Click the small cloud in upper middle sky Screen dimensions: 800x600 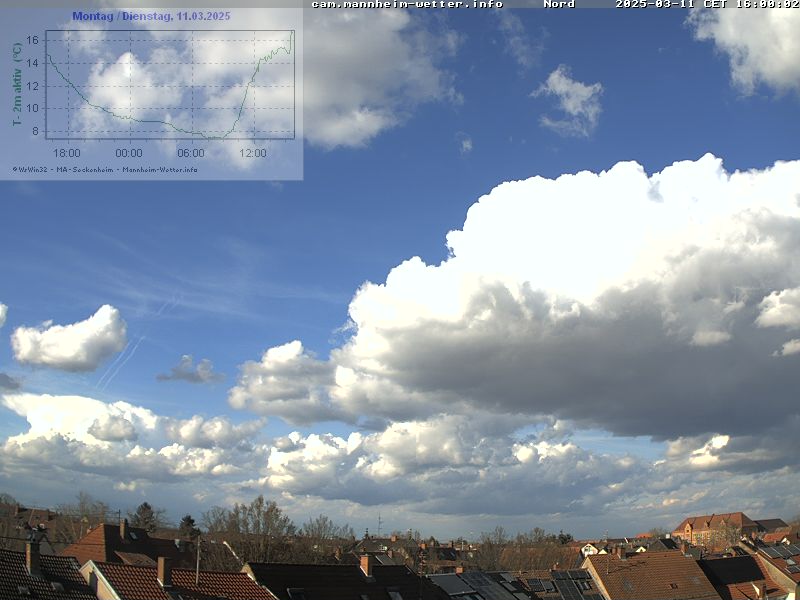(572, 100)
